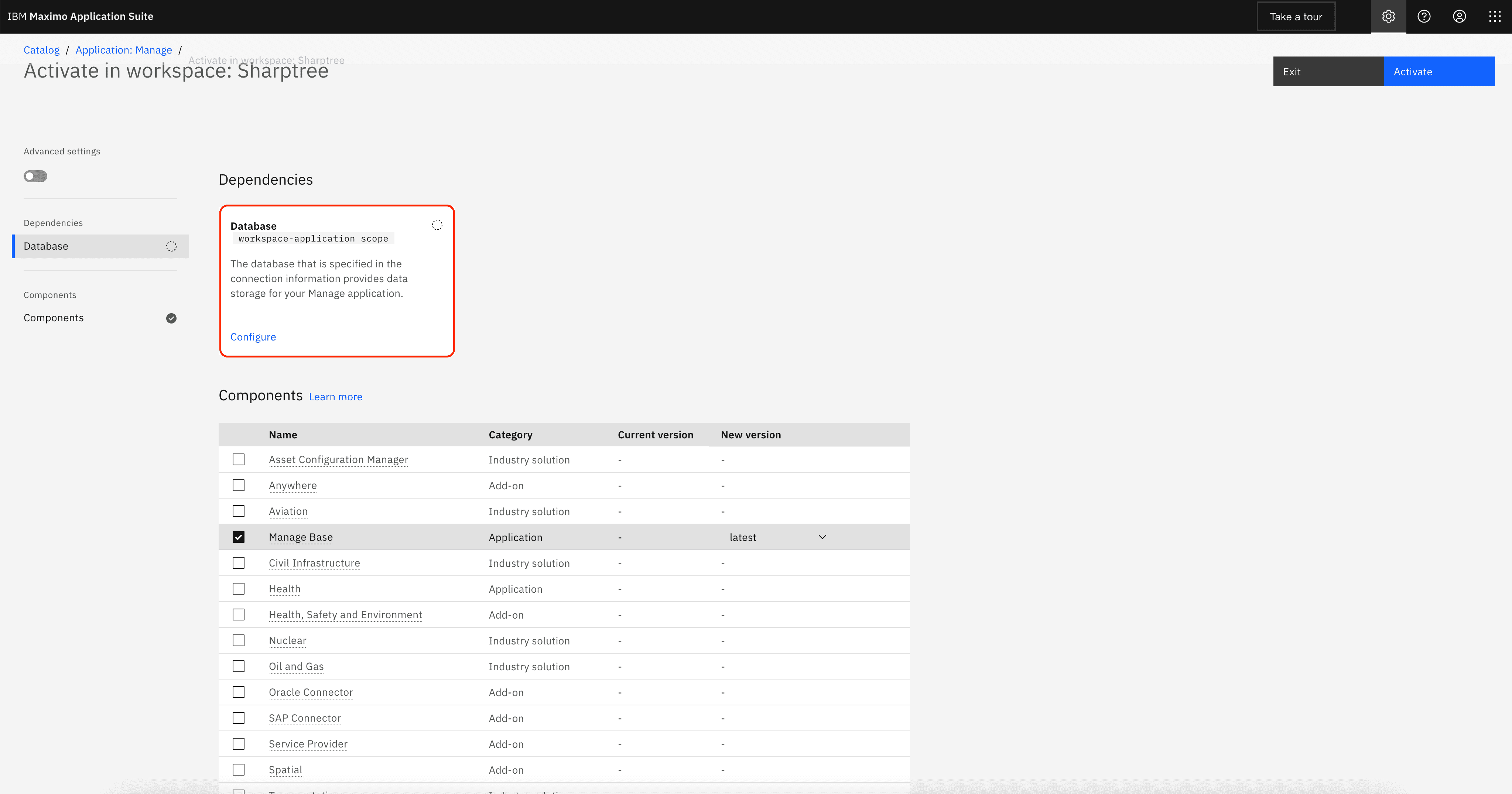Click the blue Activate button

pyautogui.click(x=1439, y=71)
